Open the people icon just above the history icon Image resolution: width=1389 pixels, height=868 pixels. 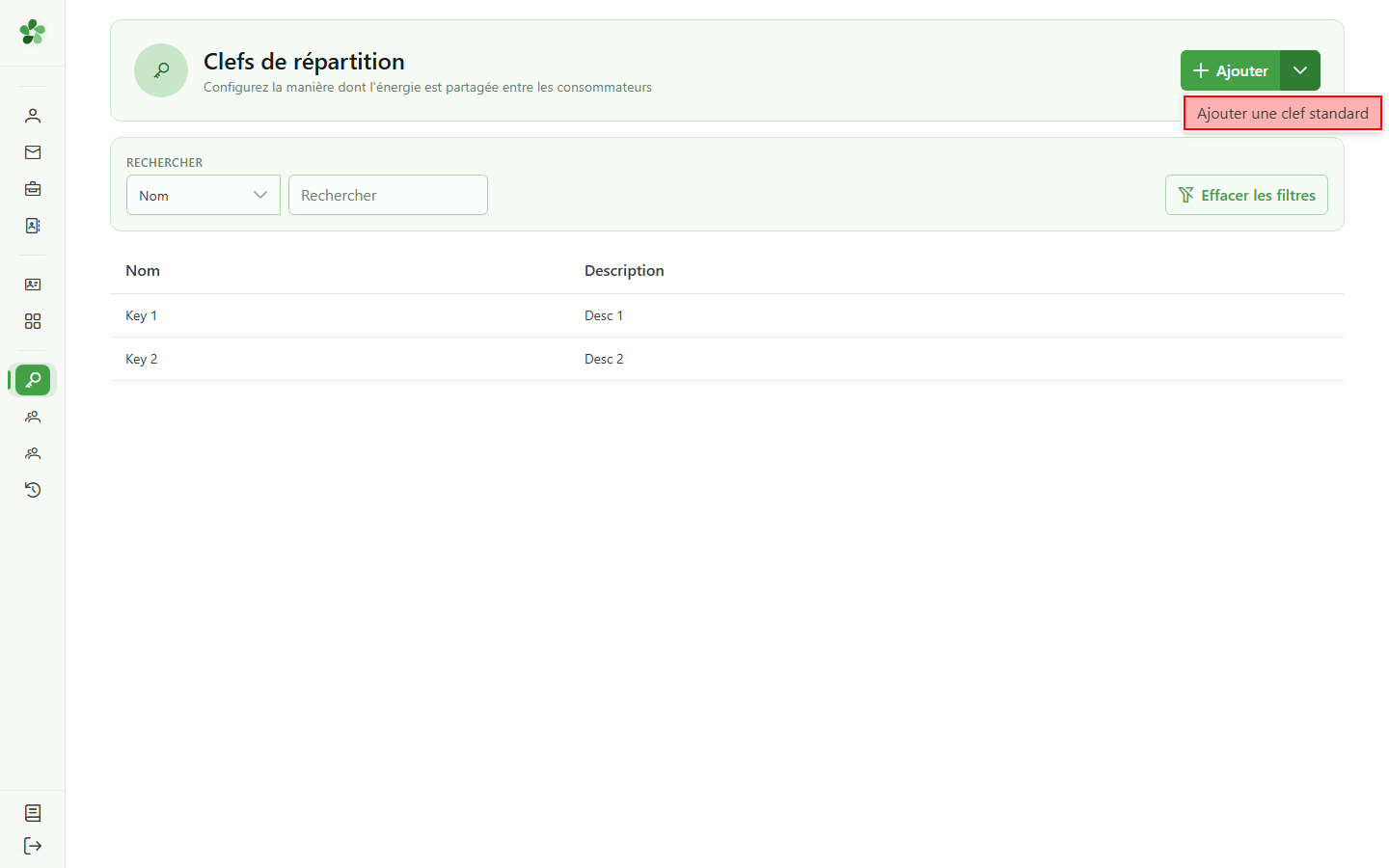click(x=33, y=453)
